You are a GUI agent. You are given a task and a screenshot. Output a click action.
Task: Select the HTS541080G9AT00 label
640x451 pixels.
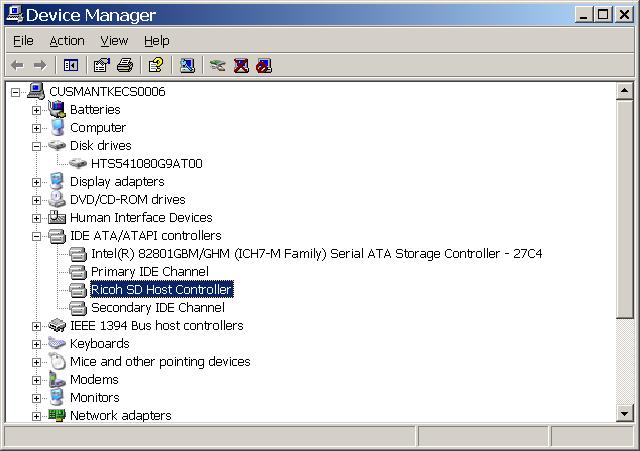tap(147, 163)
